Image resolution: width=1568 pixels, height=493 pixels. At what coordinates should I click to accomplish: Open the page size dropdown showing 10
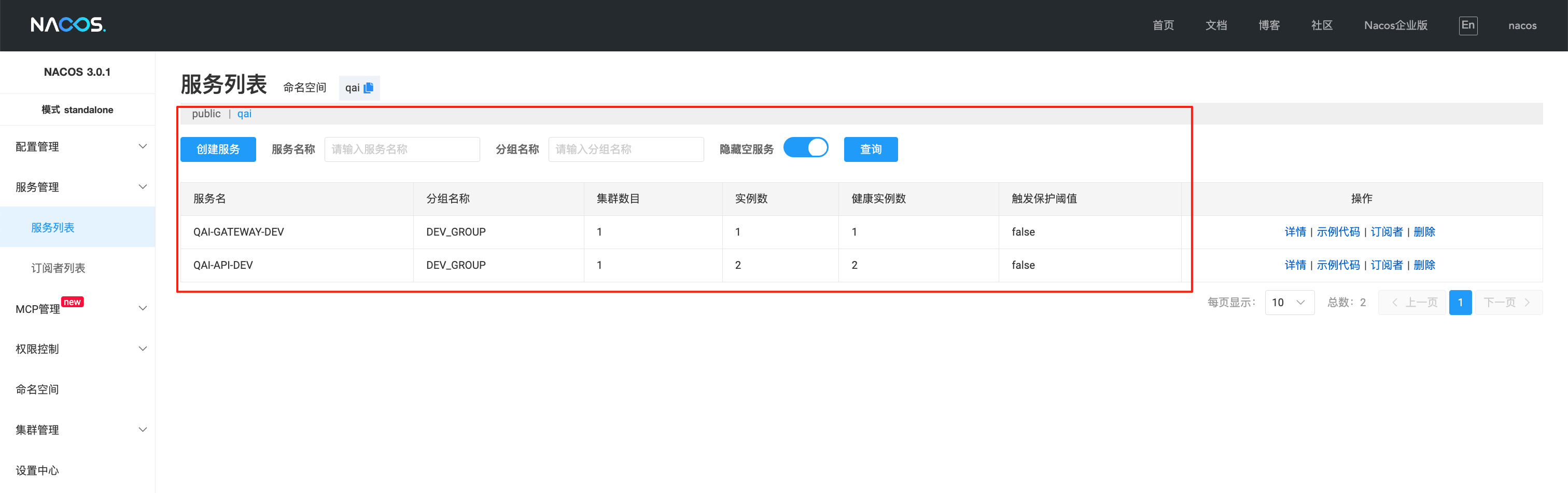pyautogui.click(x=1289, y=302)
